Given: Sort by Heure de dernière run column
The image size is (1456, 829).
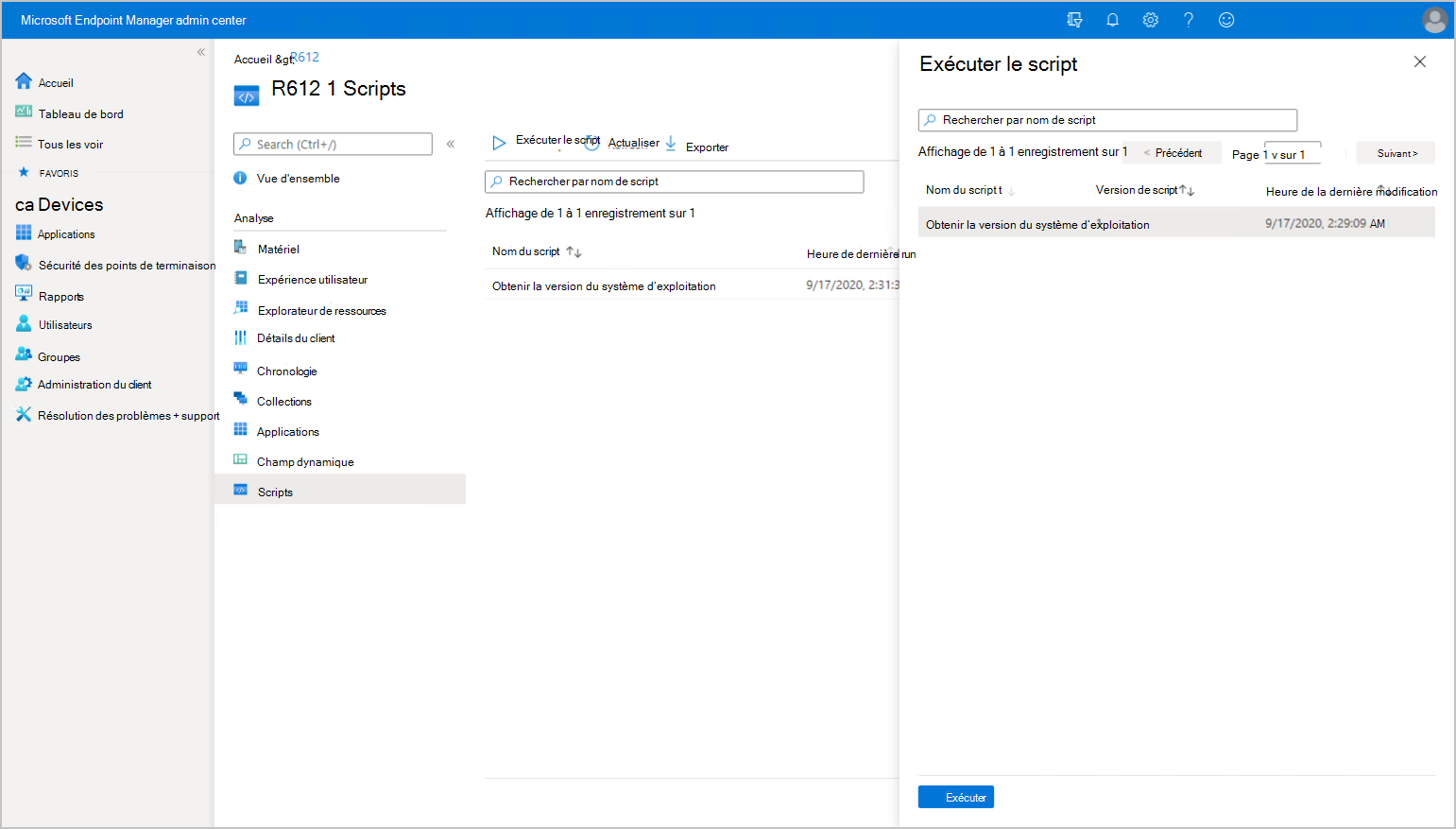Looking at the screenshot, I should point(861,253).
